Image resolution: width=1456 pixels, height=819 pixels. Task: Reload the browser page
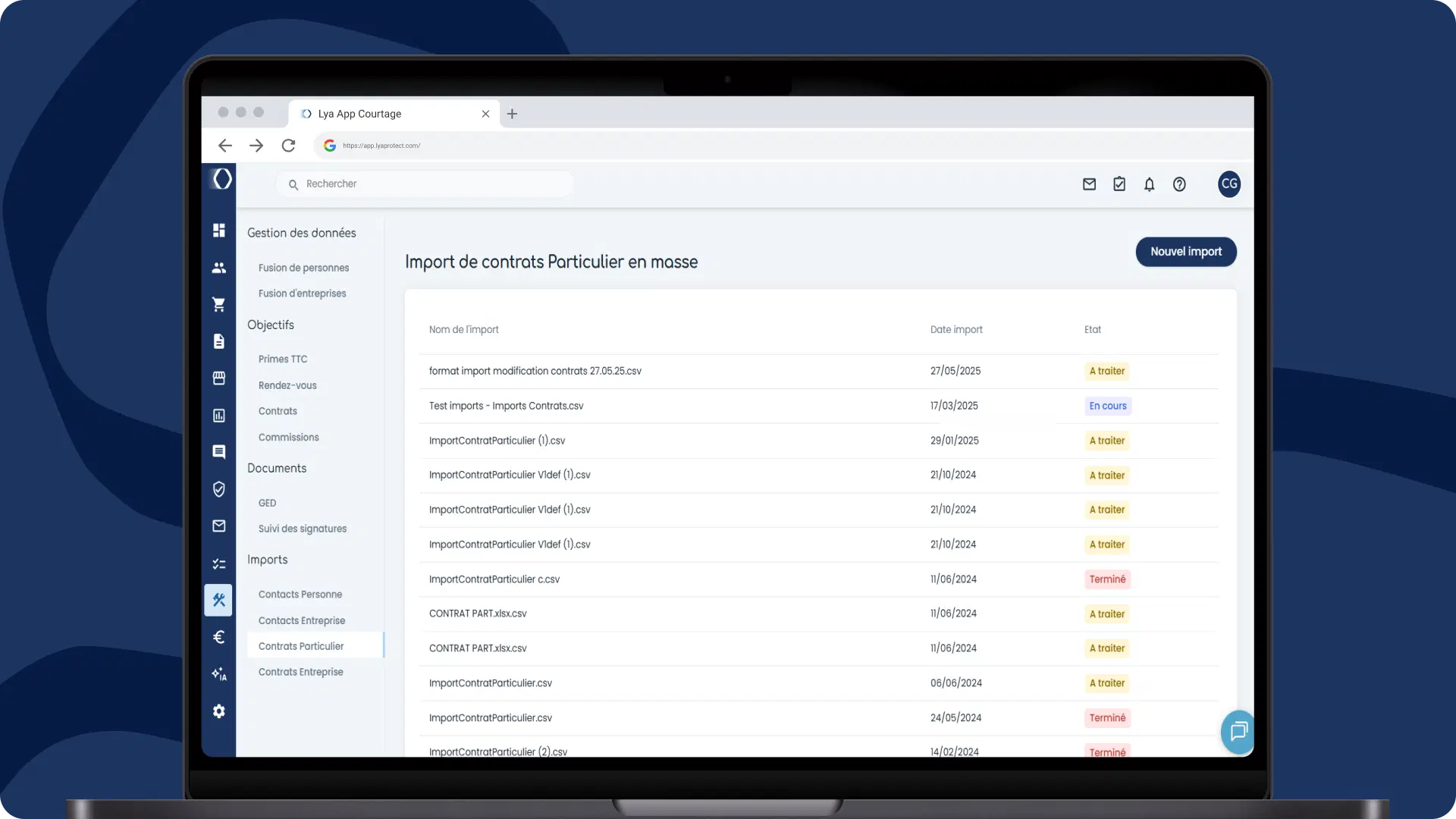[x=288, y=146]
